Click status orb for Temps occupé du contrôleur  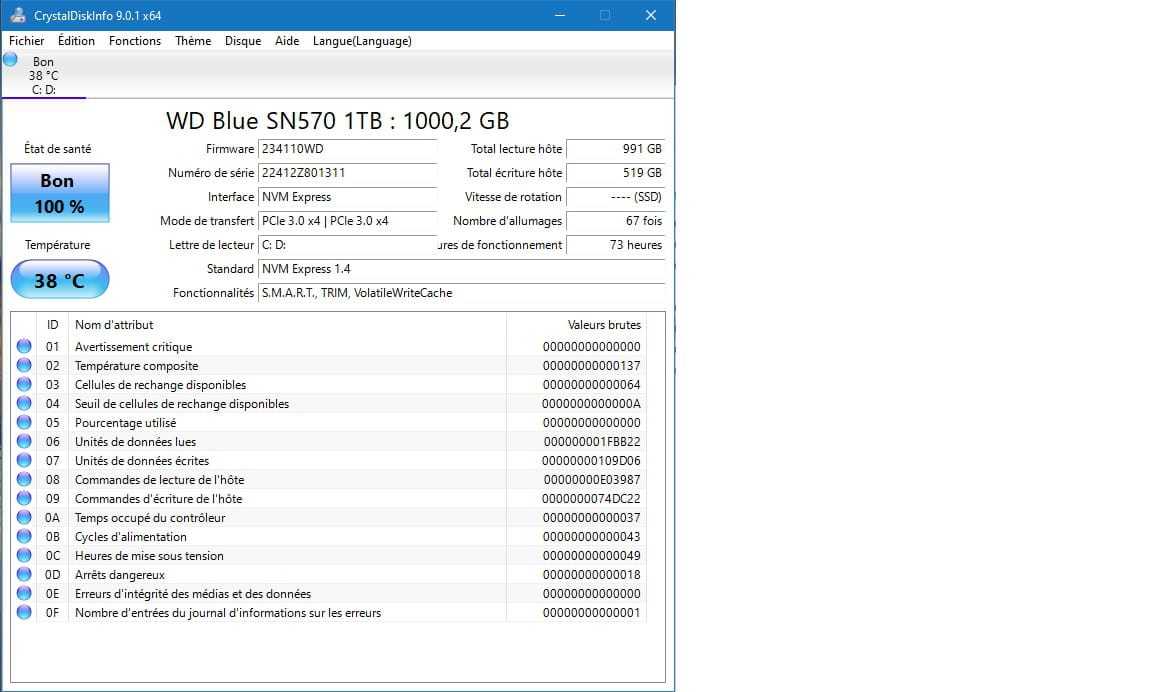click(24, 517)
